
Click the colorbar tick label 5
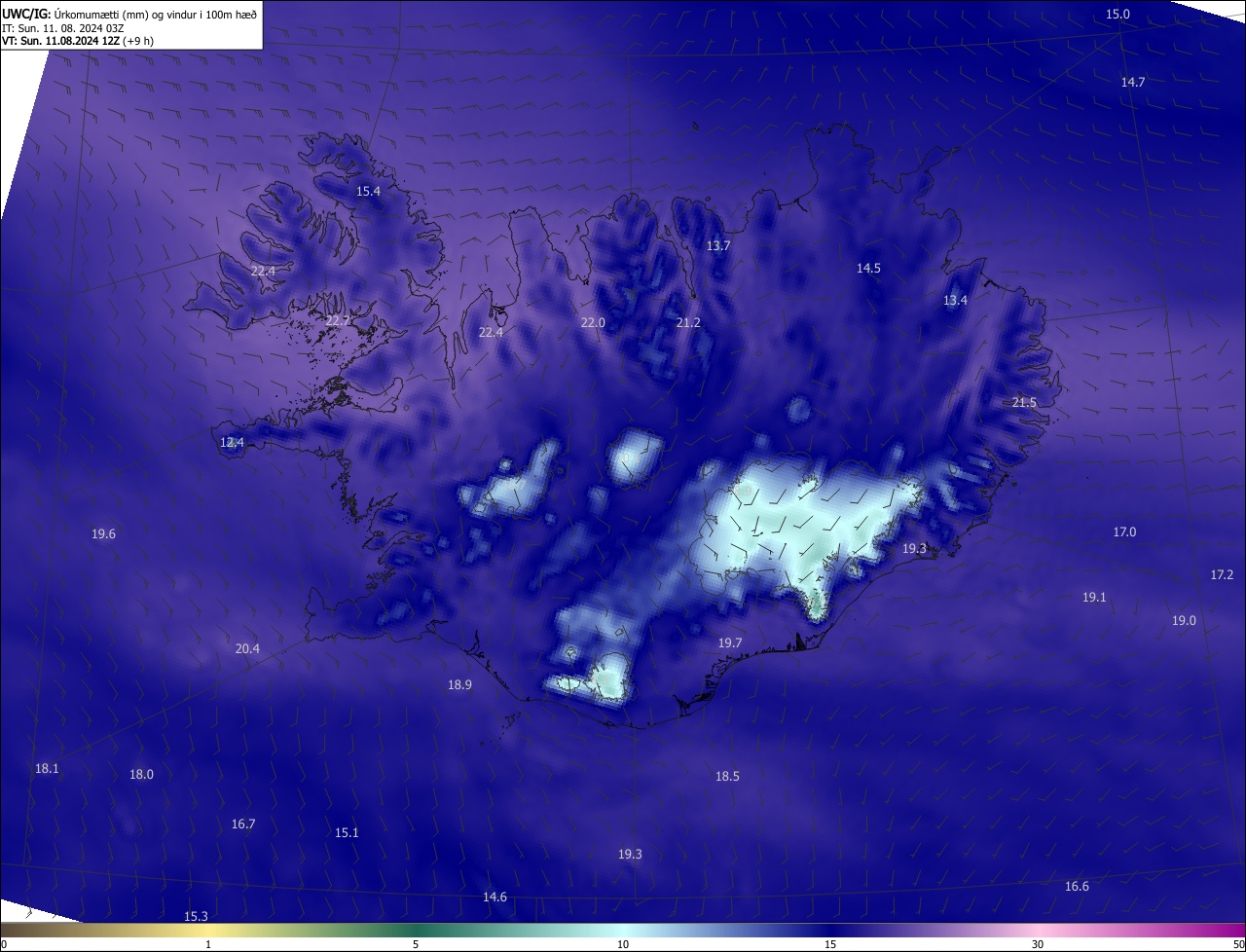(x=416, y=945)
